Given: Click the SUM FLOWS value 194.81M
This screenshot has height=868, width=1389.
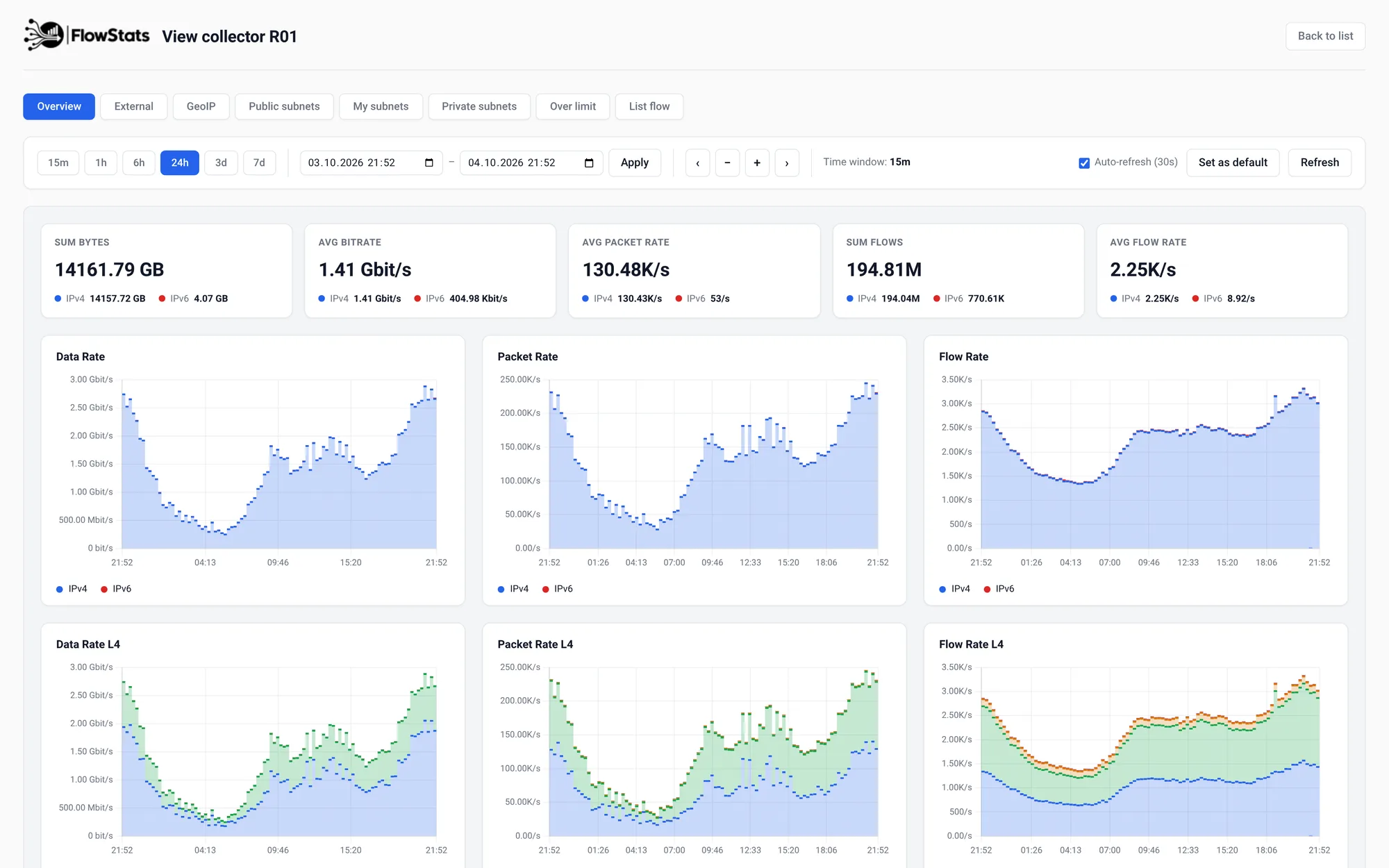Looking at the screenshot, I should pos(884,269).
